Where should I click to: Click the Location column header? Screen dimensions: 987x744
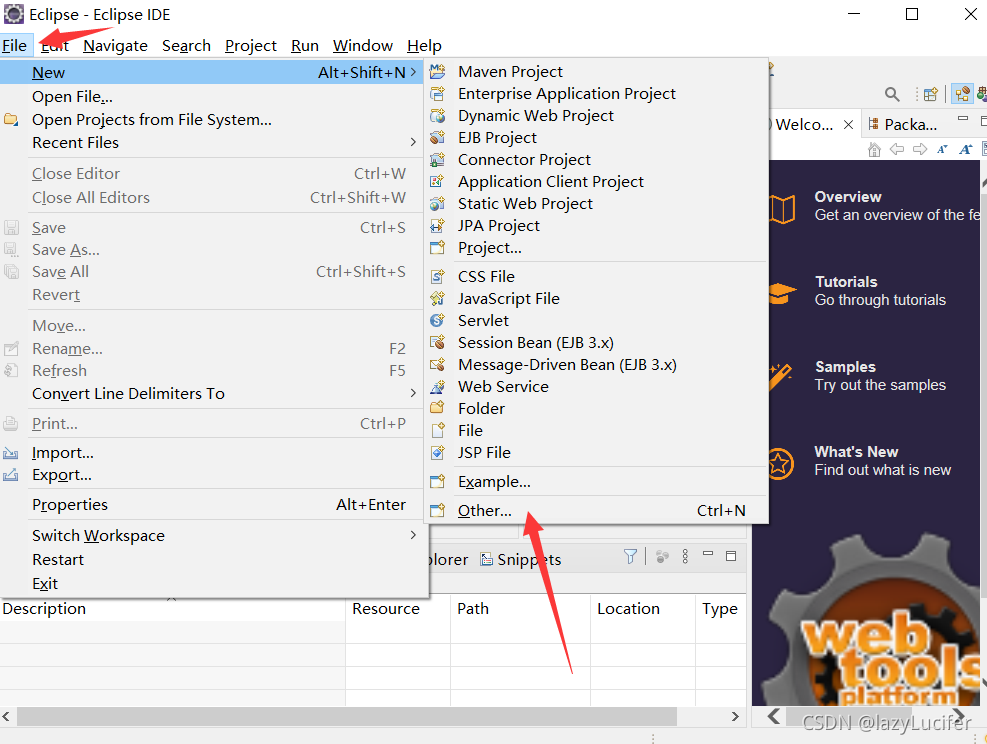coord(643,609)
